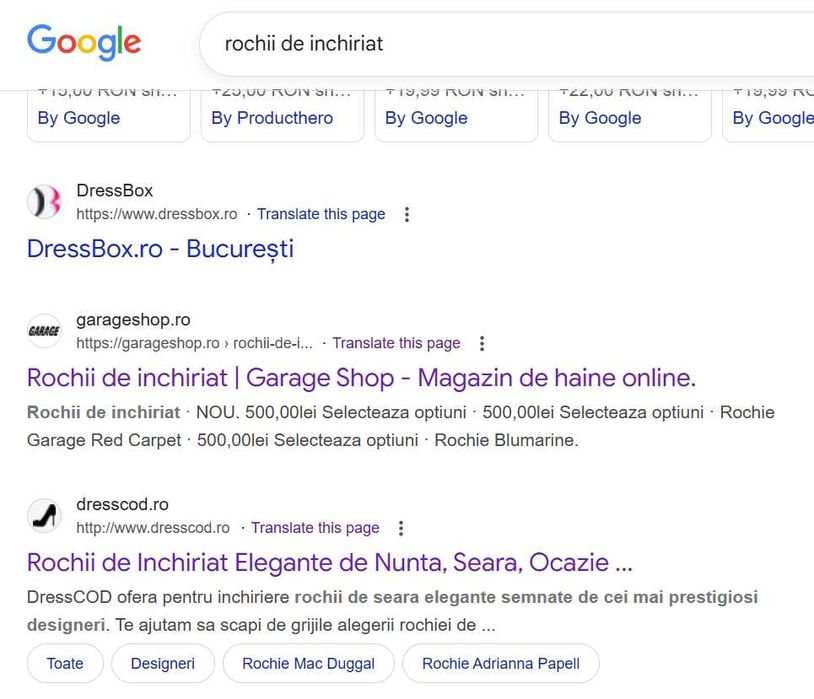Click the Garage Shop site favicon
Image resolution: width=814 pixels, height=699 pixels.
coord(44,331)
